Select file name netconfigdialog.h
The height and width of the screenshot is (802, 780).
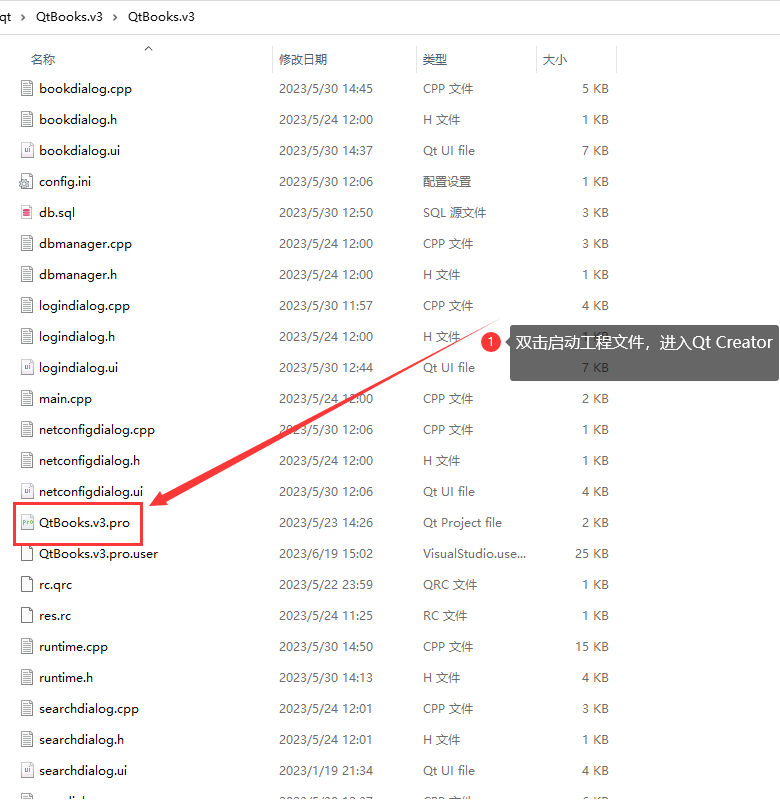[90, 460]
